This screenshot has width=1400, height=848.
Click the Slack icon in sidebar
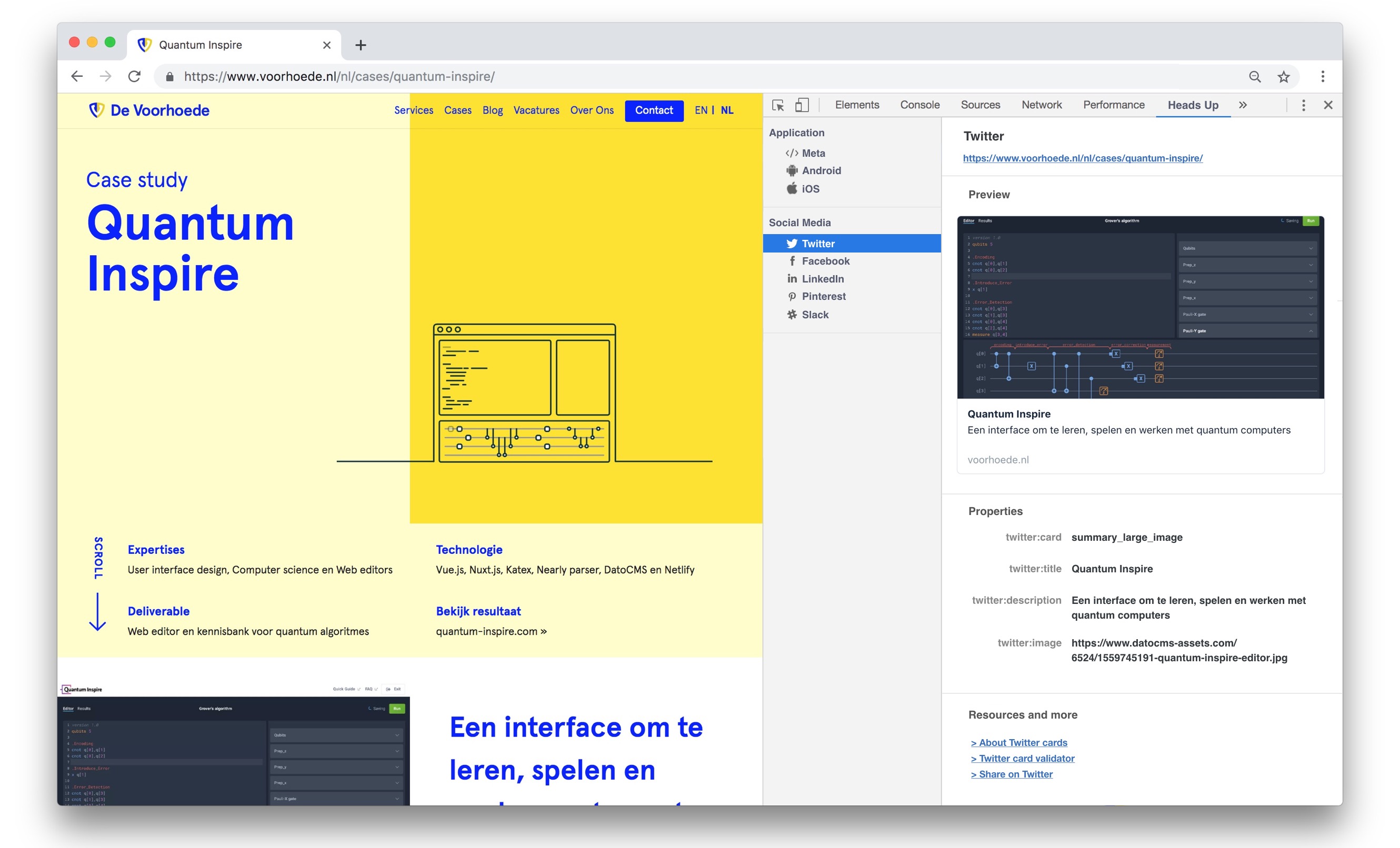[x=792, y=314]
